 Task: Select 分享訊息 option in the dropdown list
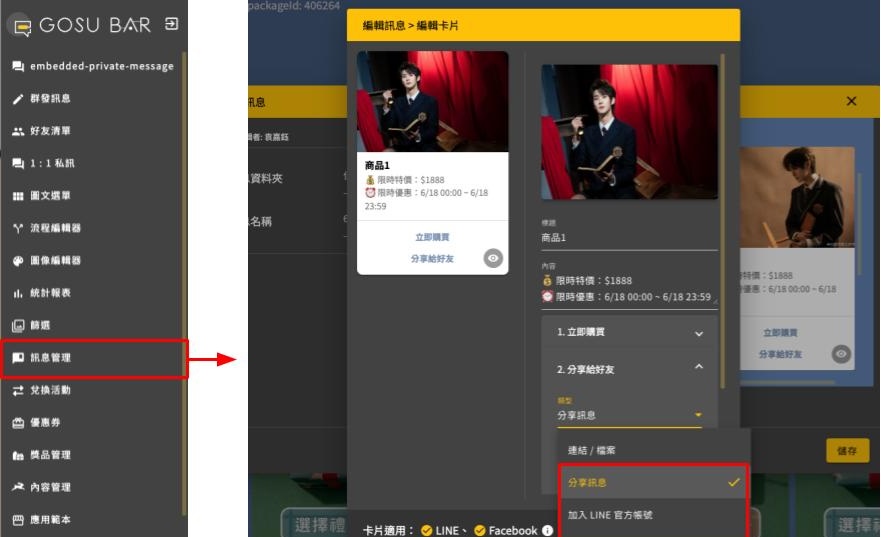653,483
